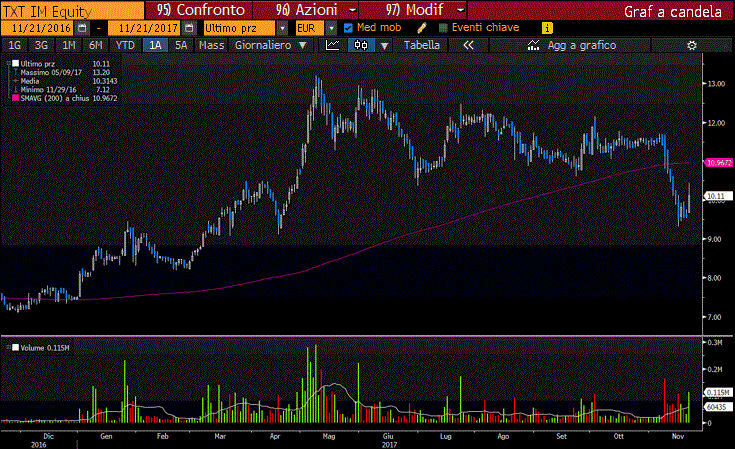Click the double left arrow collapse icon
This screenshot has width=735, height=449.
coord(468,46)
